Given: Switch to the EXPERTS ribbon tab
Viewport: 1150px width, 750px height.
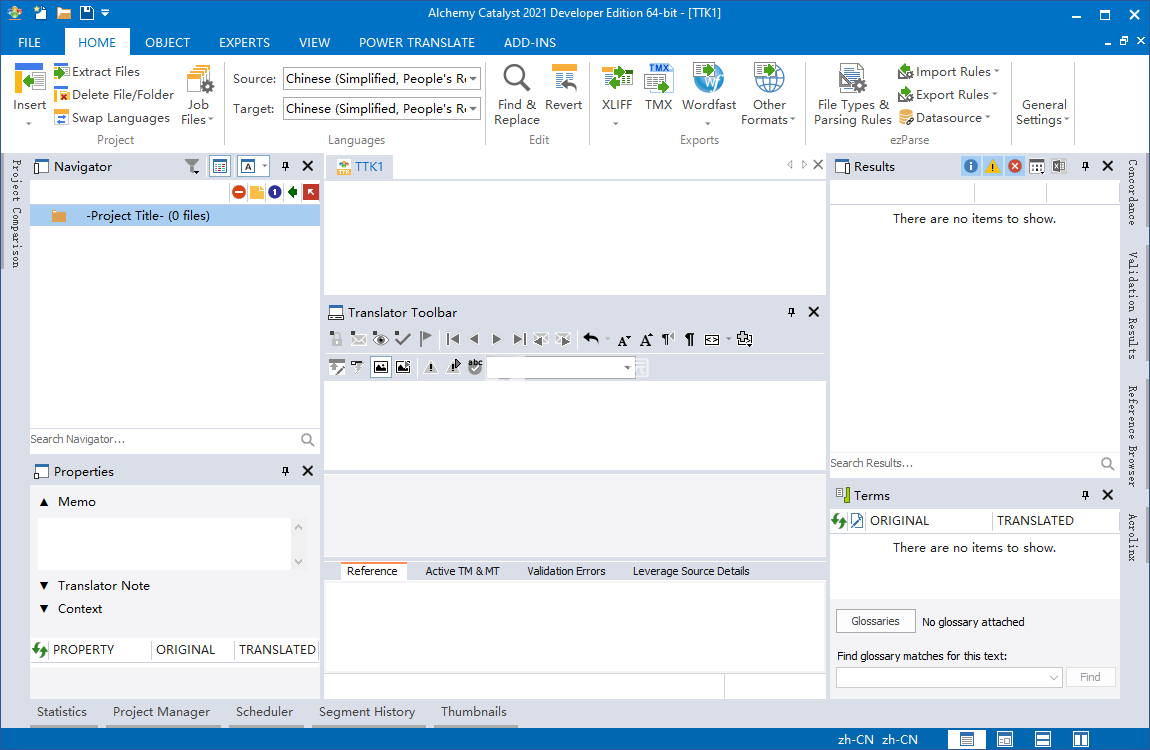Looking at the screenshot, I should pyautogui.click(x=244, y=43).
